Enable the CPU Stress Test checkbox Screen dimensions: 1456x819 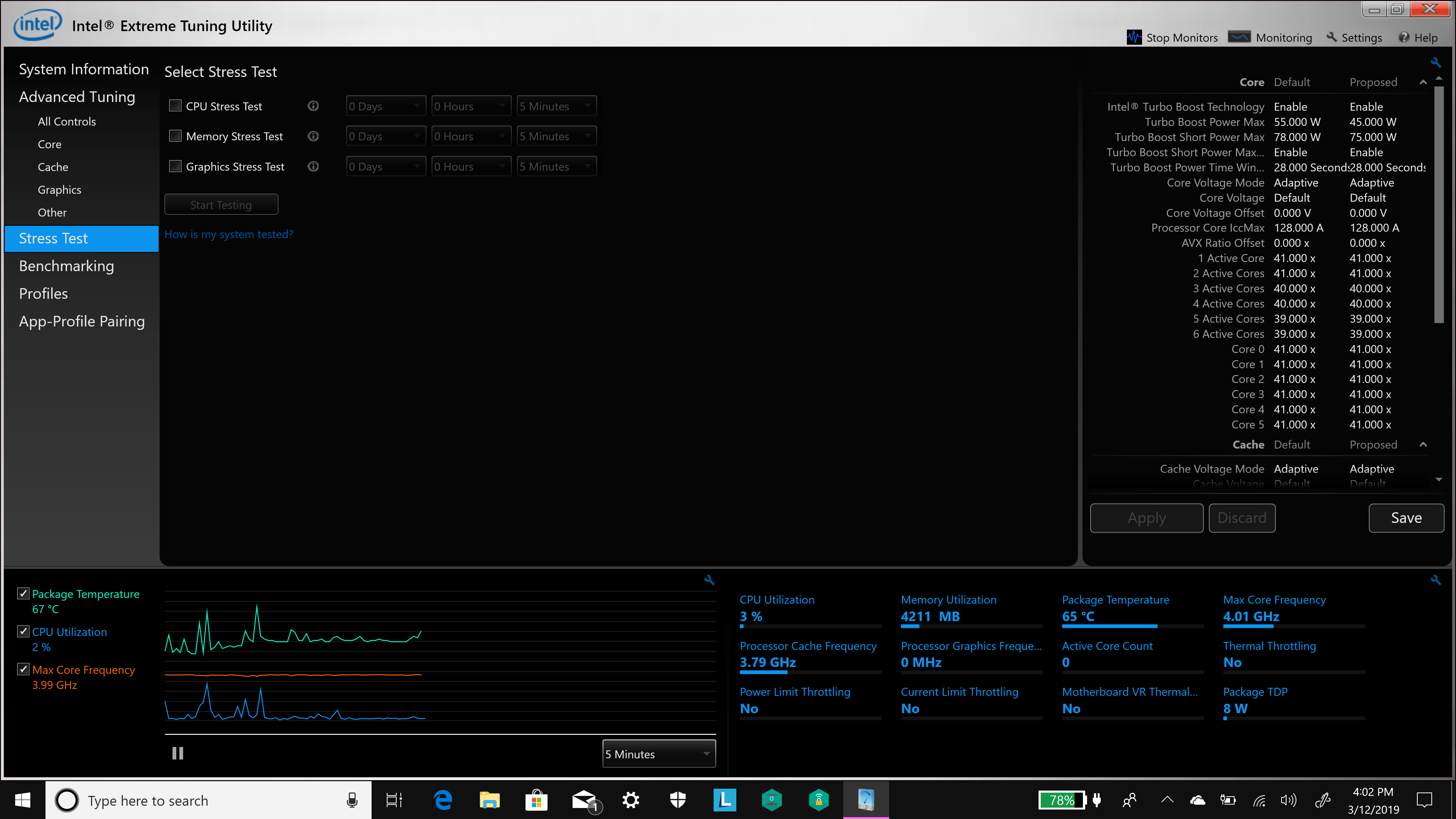pyautogui.click(x=176, y=106)
